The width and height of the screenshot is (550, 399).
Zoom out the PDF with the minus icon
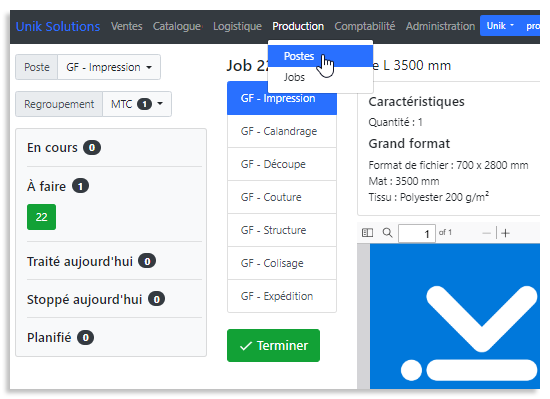pos(486,233)
